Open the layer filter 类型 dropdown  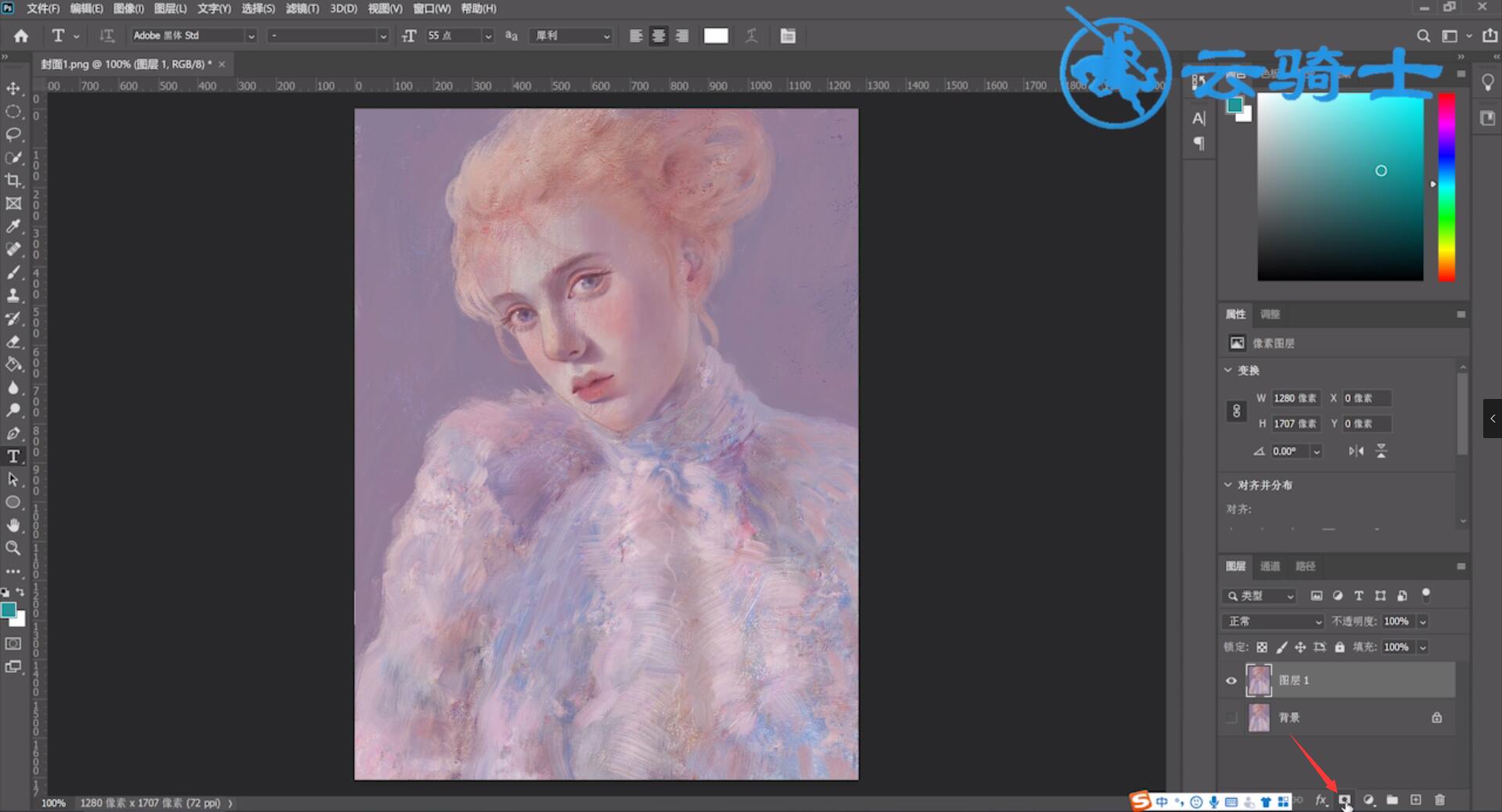pyautogui.click(x=1259, y=596)
